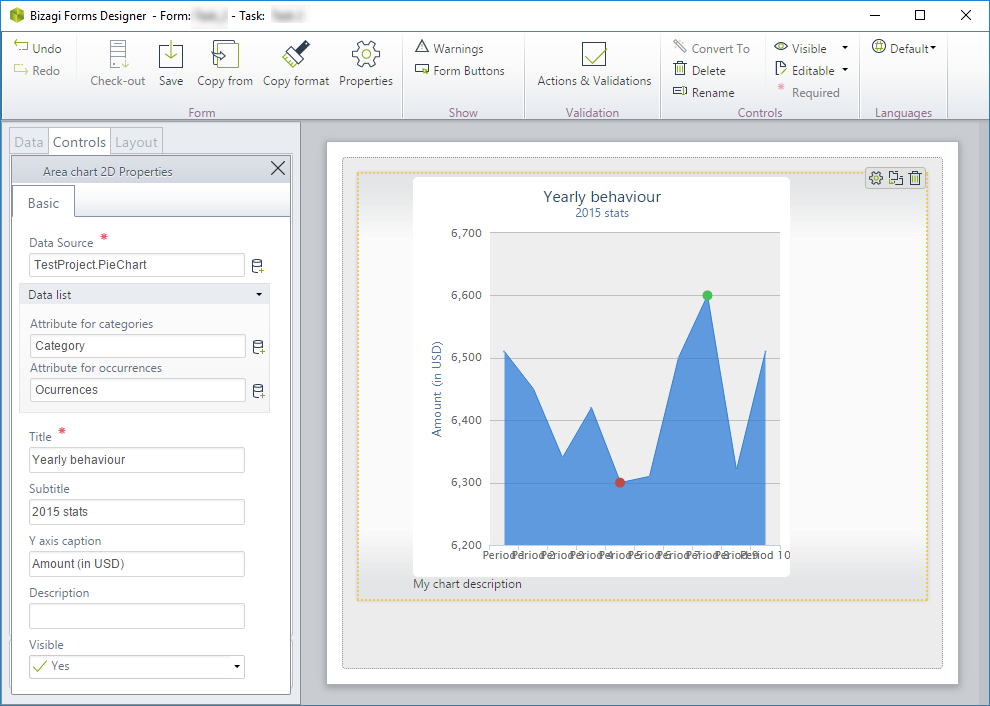Open Form Buttons option
This screenshot has height=706, width=990.
(460, 71)
